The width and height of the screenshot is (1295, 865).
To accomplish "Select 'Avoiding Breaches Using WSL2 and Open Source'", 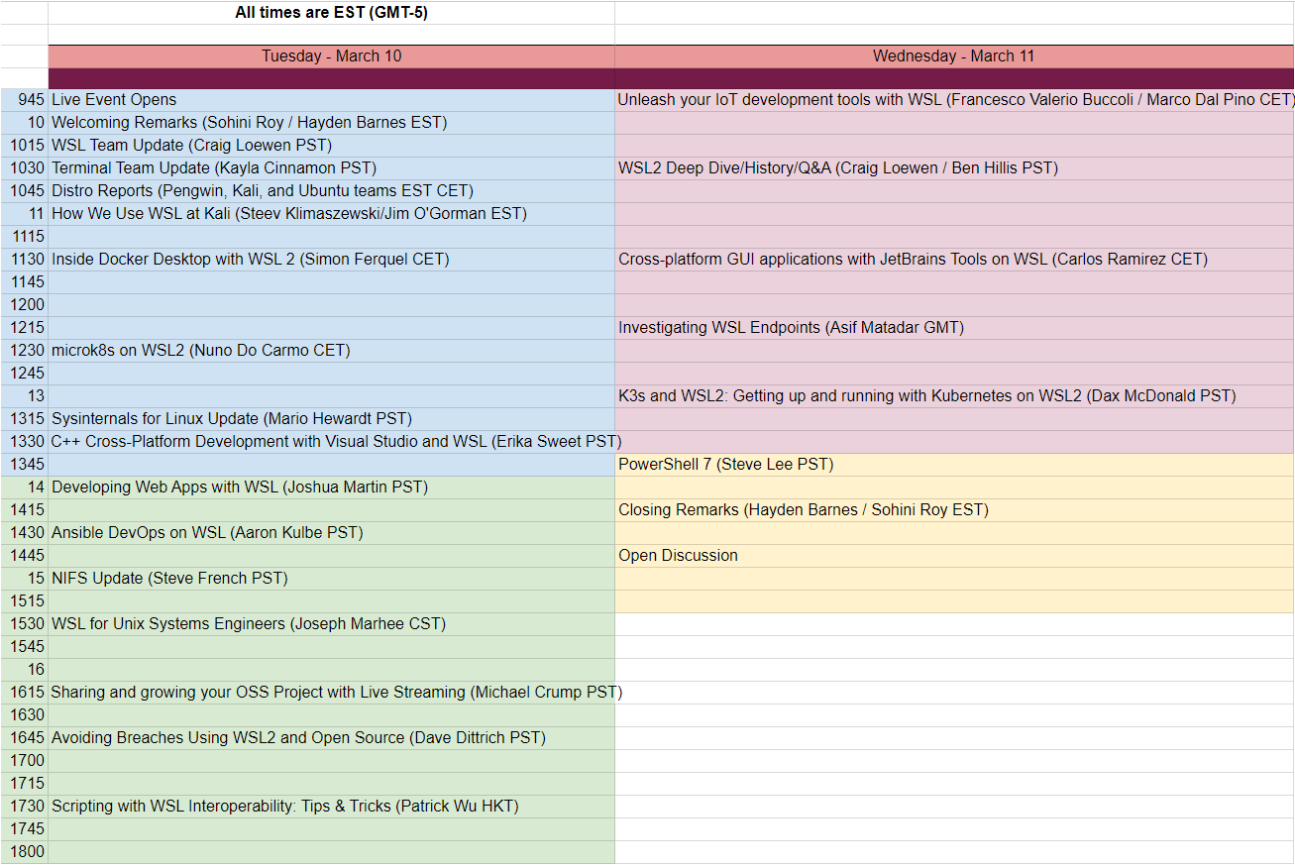I will point(331,738).
